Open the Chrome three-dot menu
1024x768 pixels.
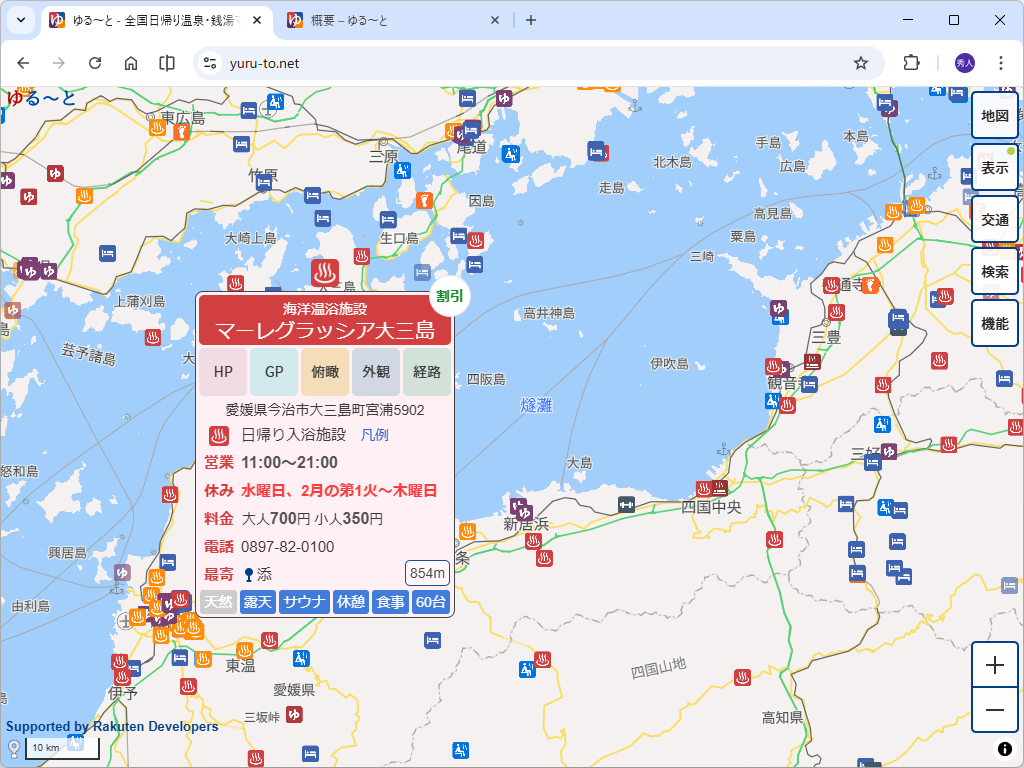click(x=1003, y=62)
